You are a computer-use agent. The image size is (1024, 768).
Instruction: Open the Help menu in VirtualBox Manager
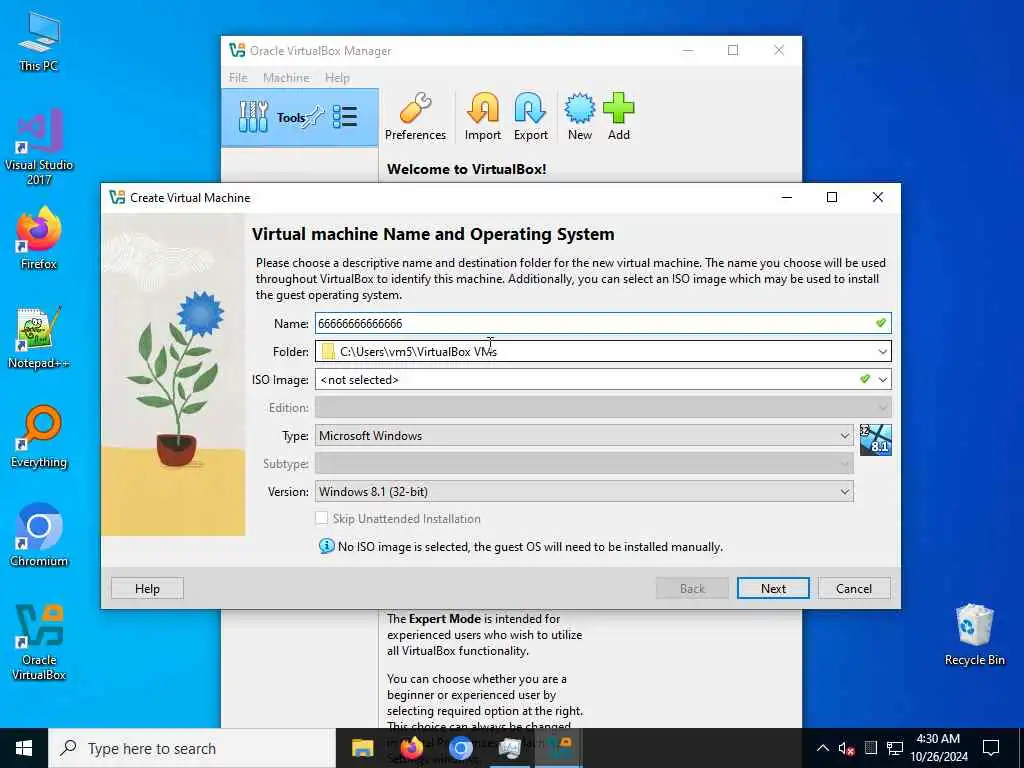coord(337,77)
